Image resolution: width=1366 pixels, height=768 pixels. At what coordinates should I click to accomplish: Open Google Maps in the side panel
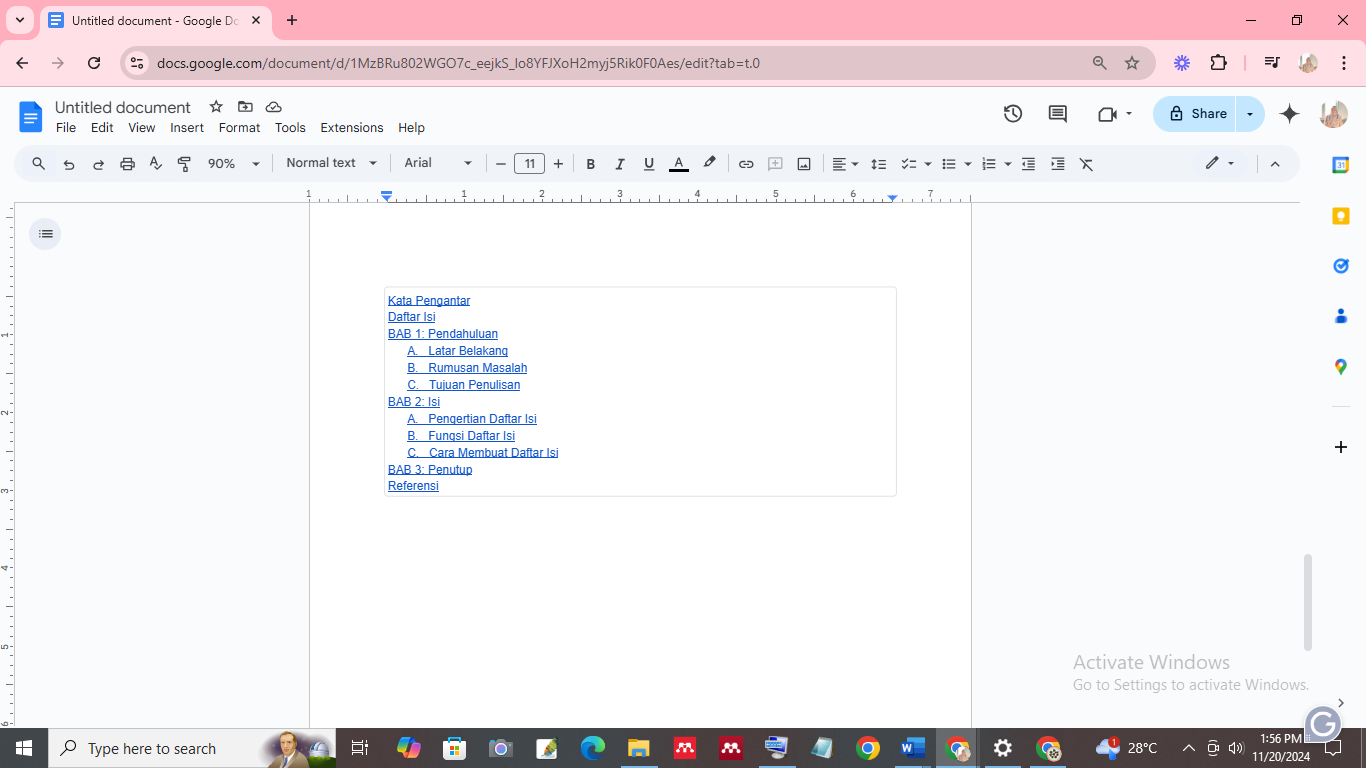[1341, 367]
